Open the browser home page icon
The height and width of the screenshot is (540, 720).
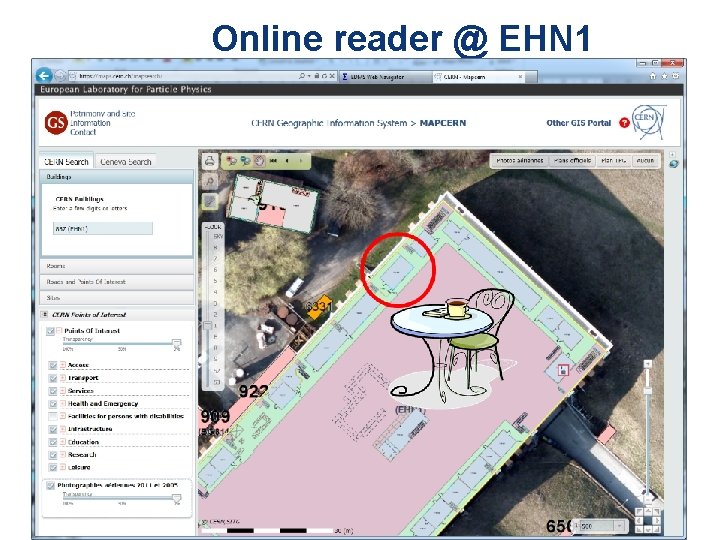[x=652, y=76]
